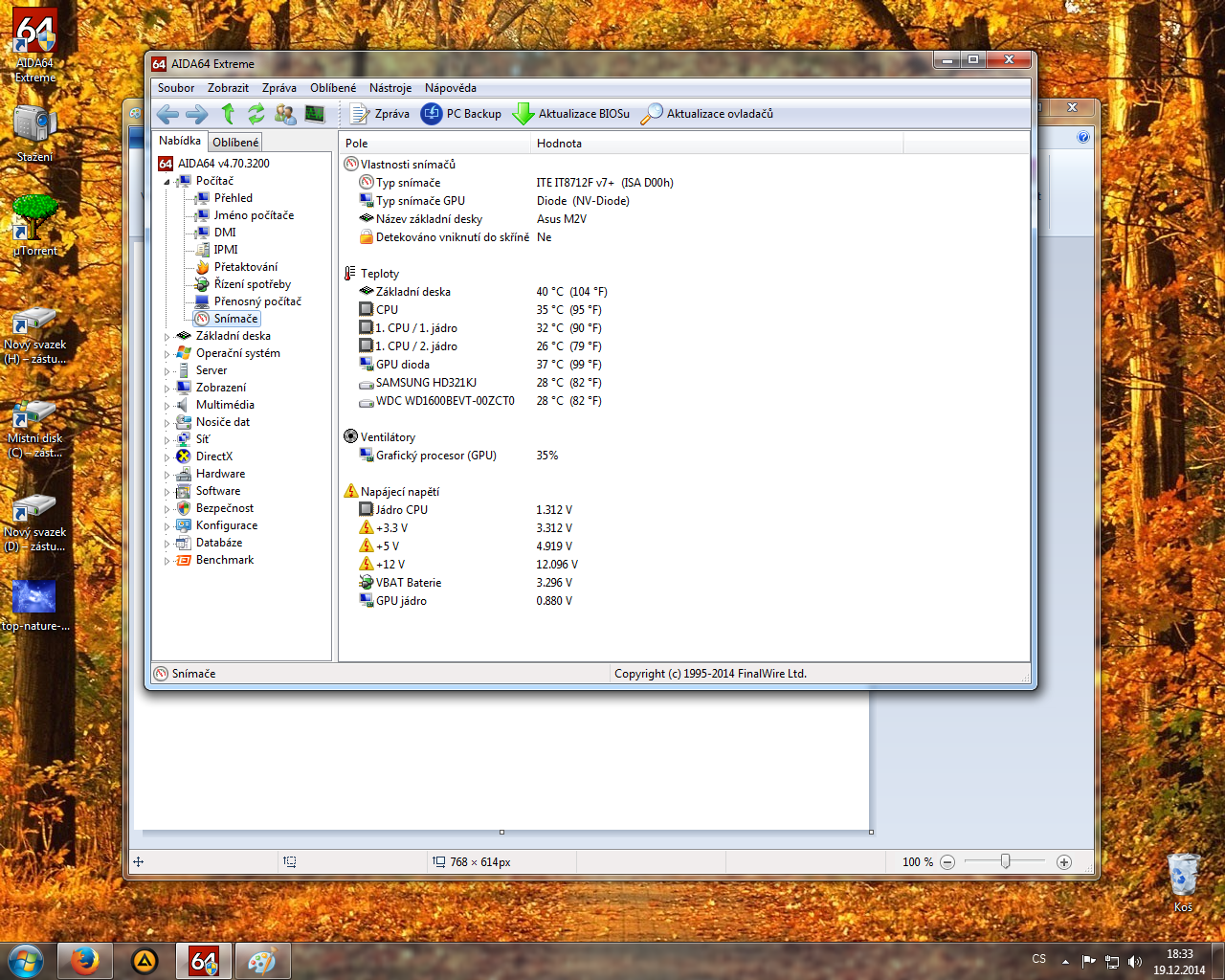Open the green graph monitor icon

[x=315, y=114]
